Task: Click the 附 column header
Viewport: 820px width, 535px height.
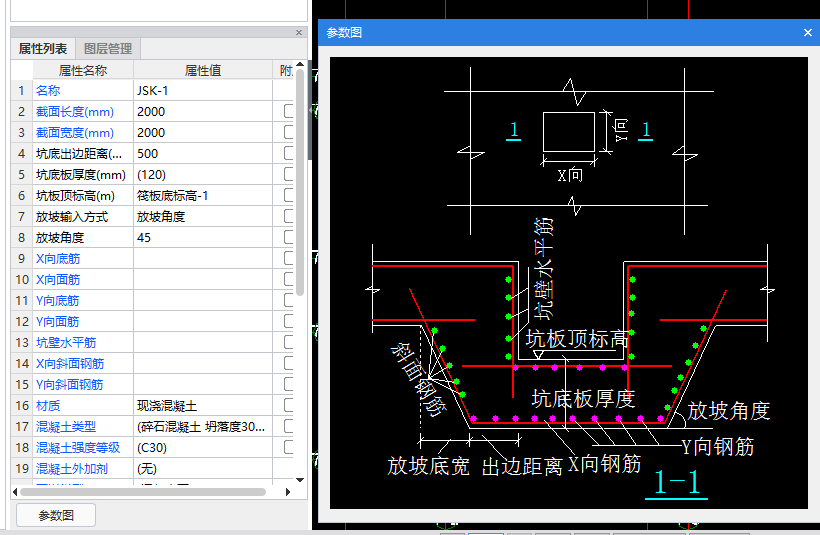Action: 284,70
